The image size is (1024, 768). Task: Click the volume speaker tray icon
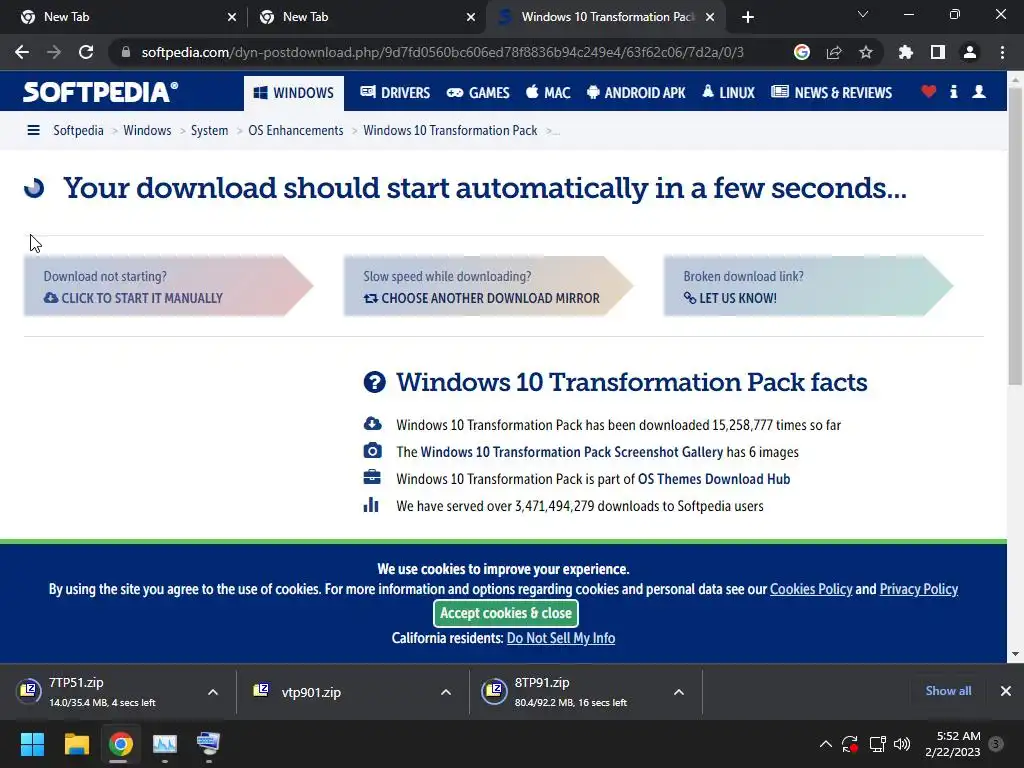902,744
